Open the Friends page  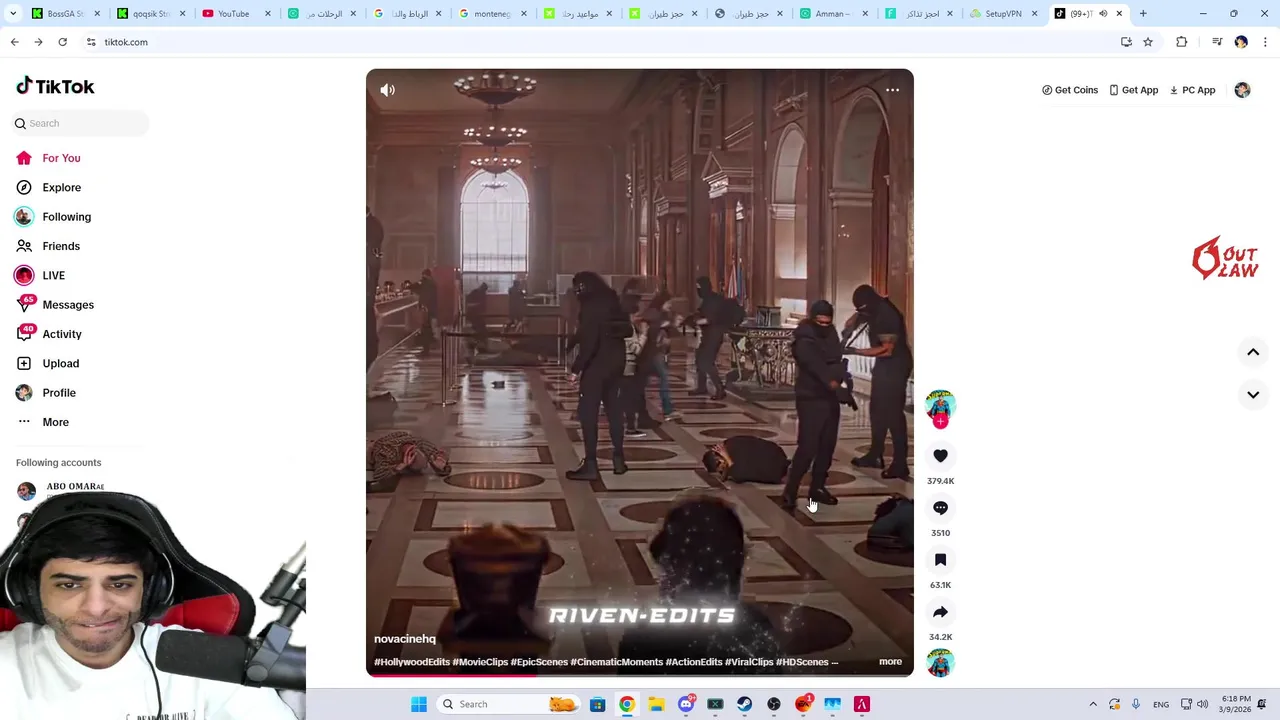pos(60,246)
